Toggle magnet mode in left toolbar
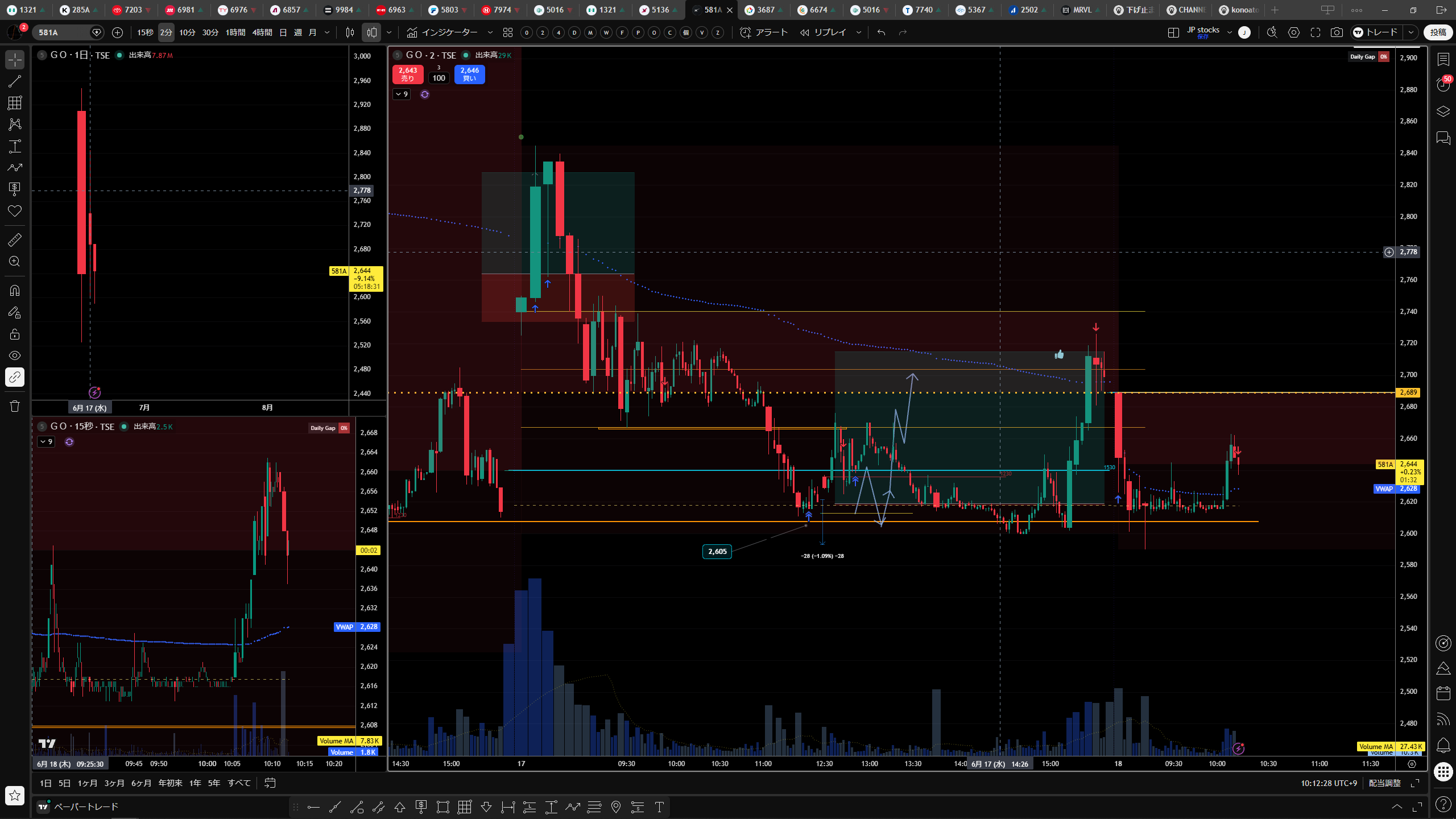This screenshot has width=1456, height=819. (x=15, y=291)
